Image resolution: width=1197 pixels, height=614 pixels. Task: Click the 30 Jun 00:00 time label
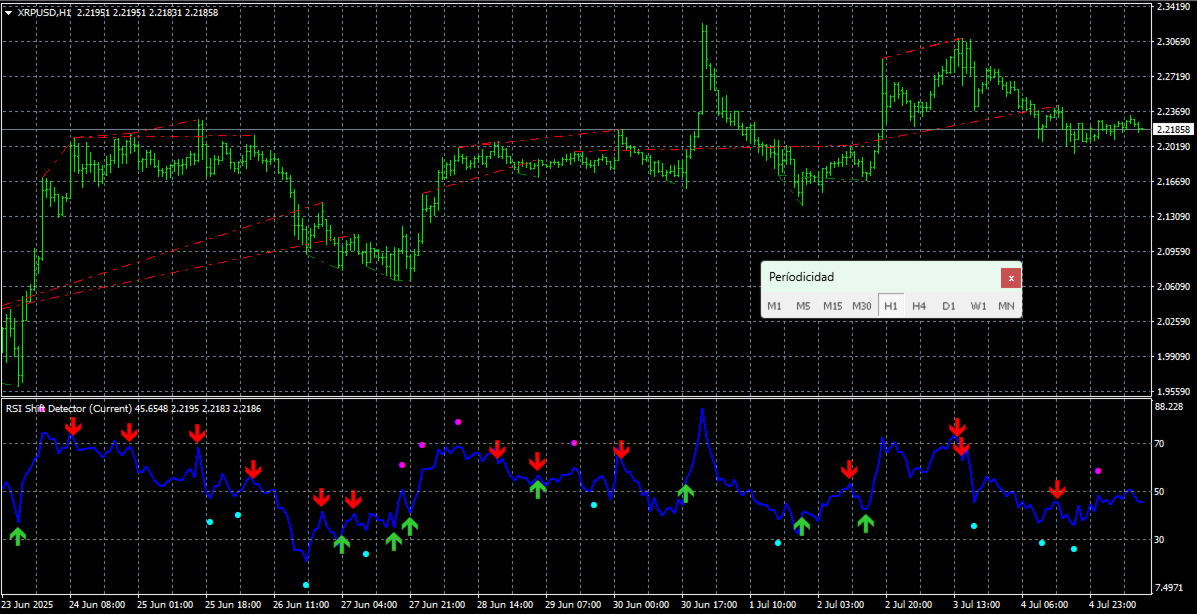(641, 604)
